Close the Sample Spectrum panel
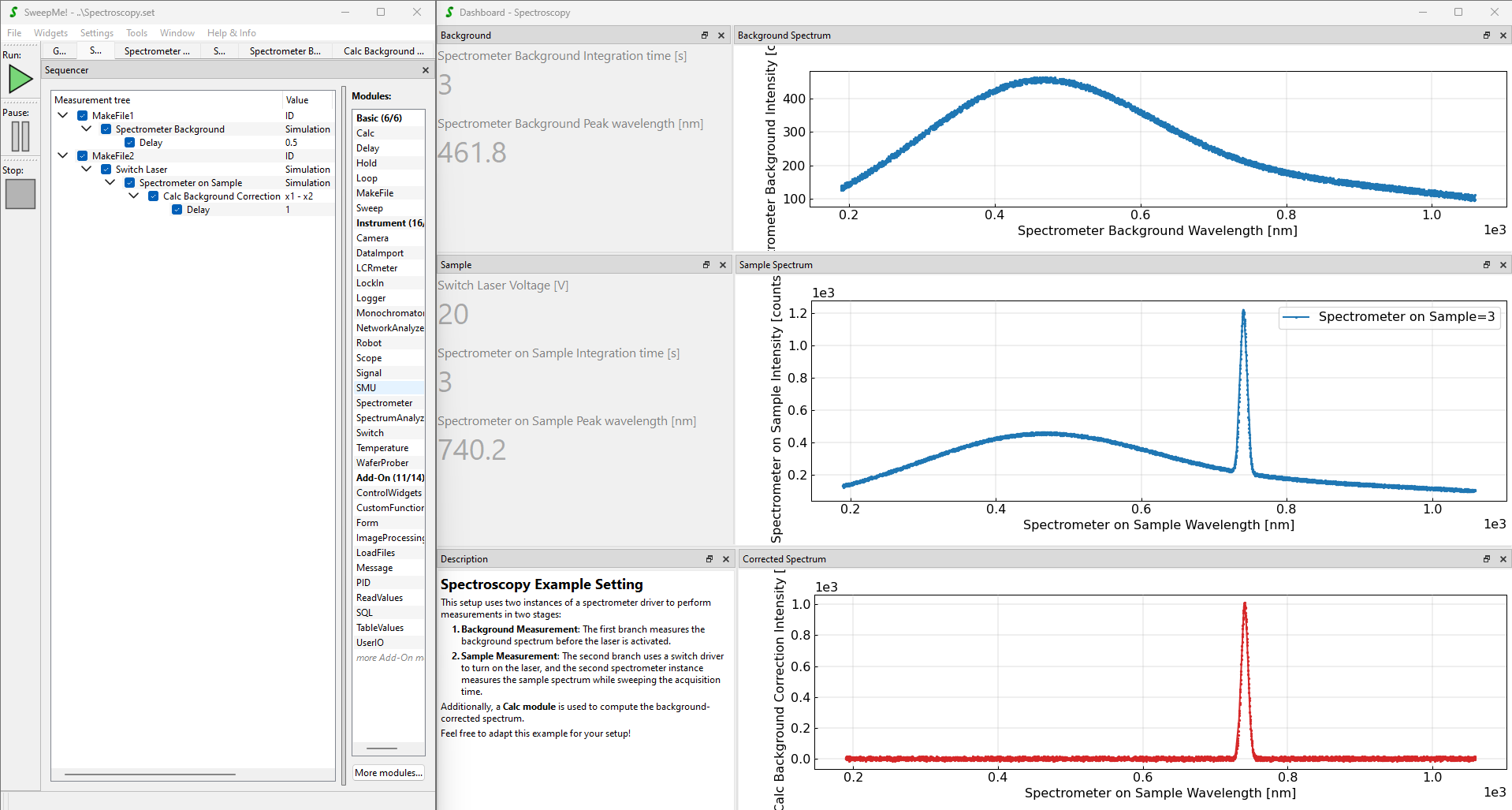 [1503, 265]
